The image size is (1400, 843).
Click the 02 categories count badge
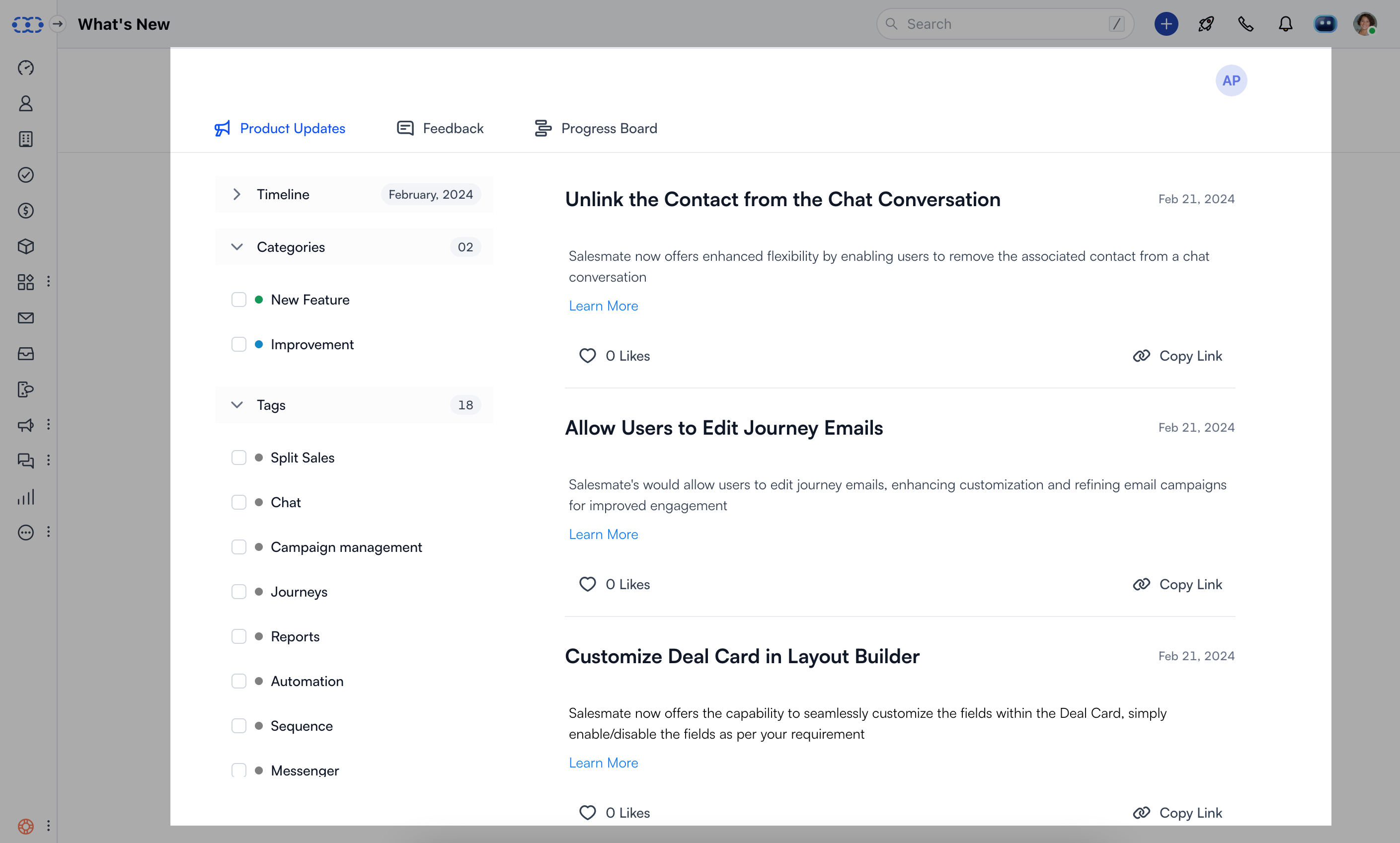465,246
